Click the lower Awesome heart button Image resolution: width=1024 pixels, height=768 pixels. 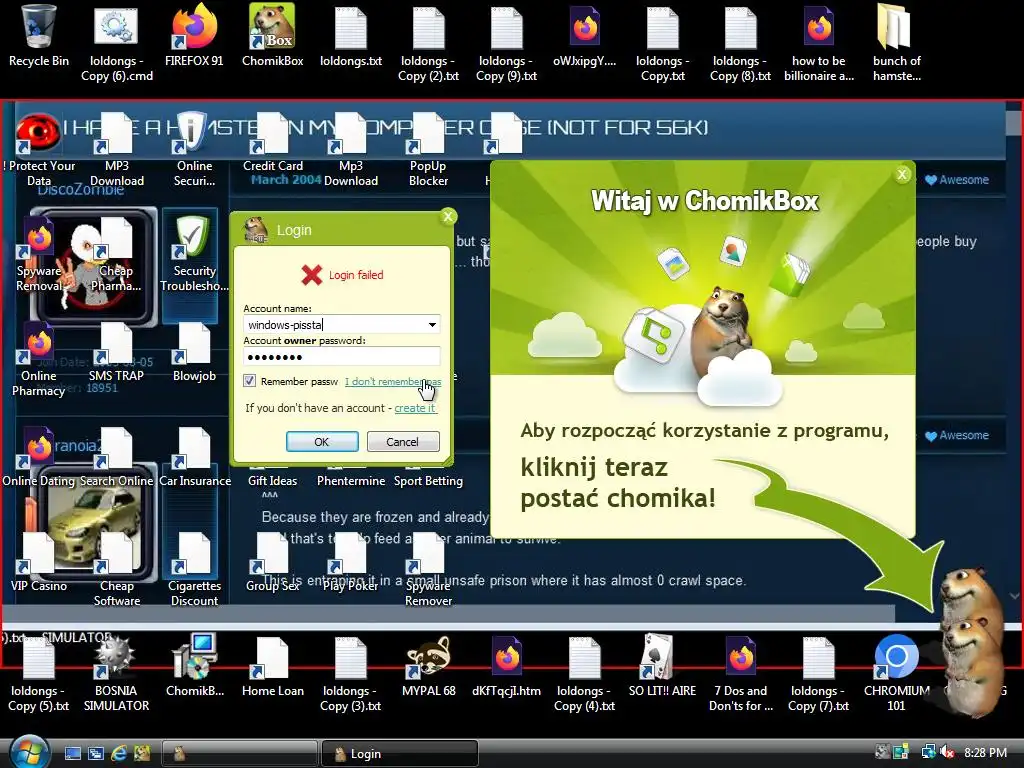[957, 435]
